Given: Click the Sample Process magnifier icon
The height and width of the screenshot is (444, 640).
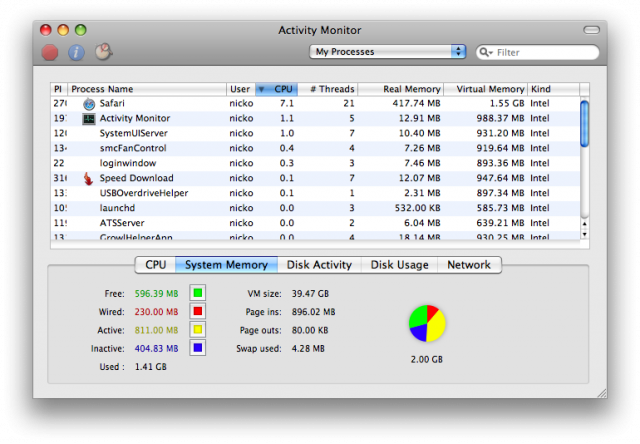Looking at the screenshot, I should [x=104, y=52].
